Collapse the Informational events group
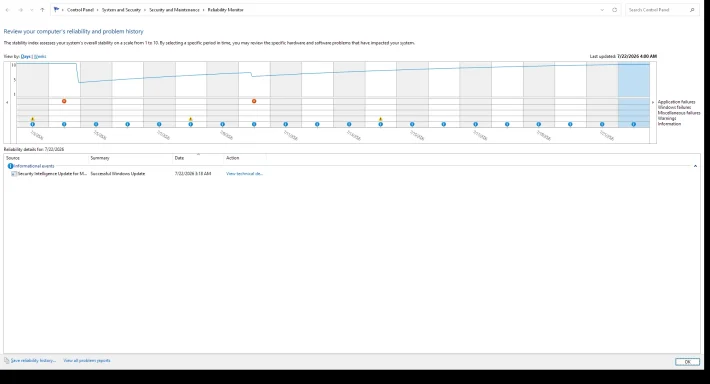The width and height of the screenshot is (710, 384). pos(695,166)
